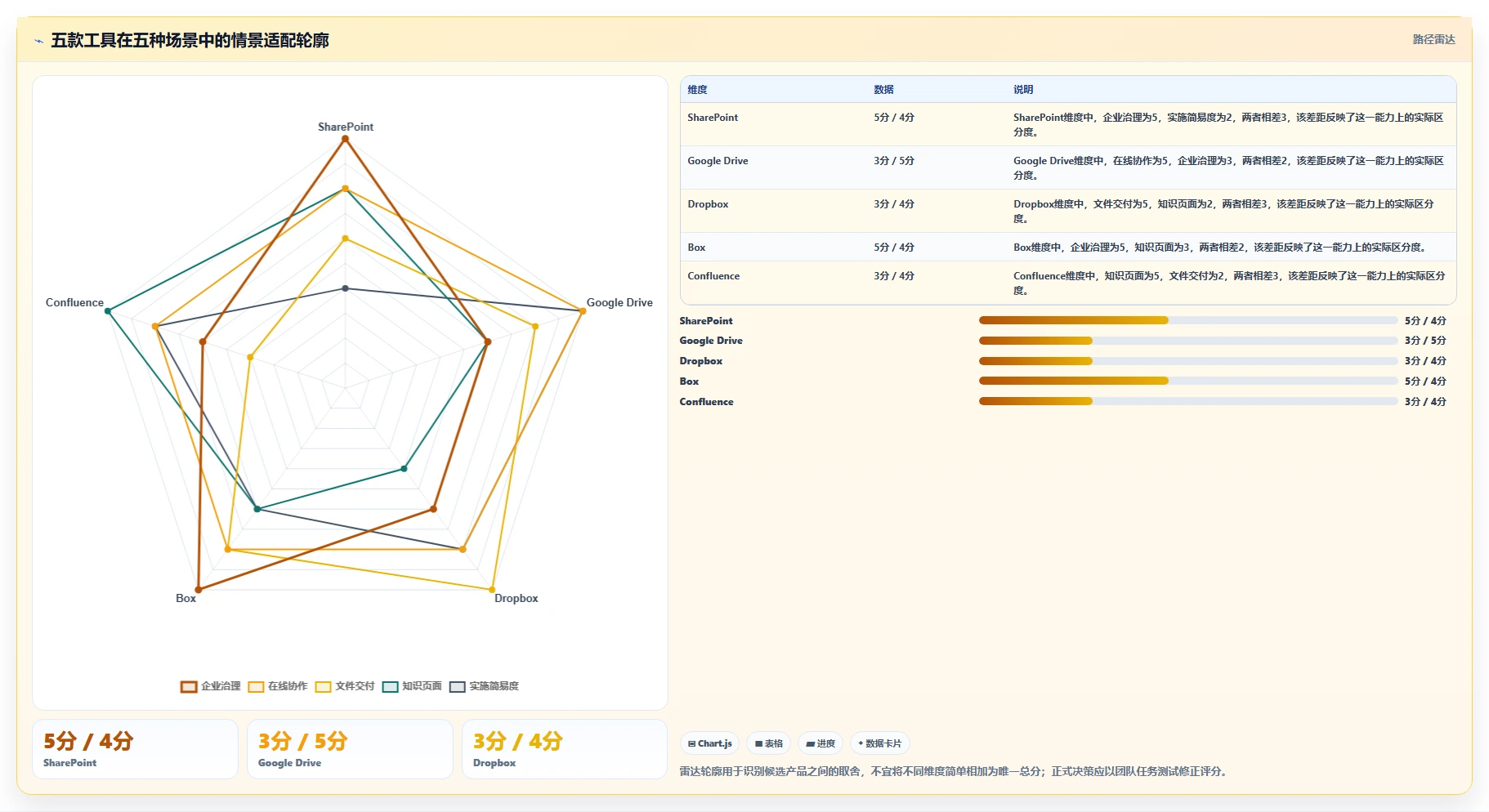Open the Dropbox 3分 / 4分 data card
This screenshot has height=812, width=1489.
pyautogui.click(x=565, y=749)
